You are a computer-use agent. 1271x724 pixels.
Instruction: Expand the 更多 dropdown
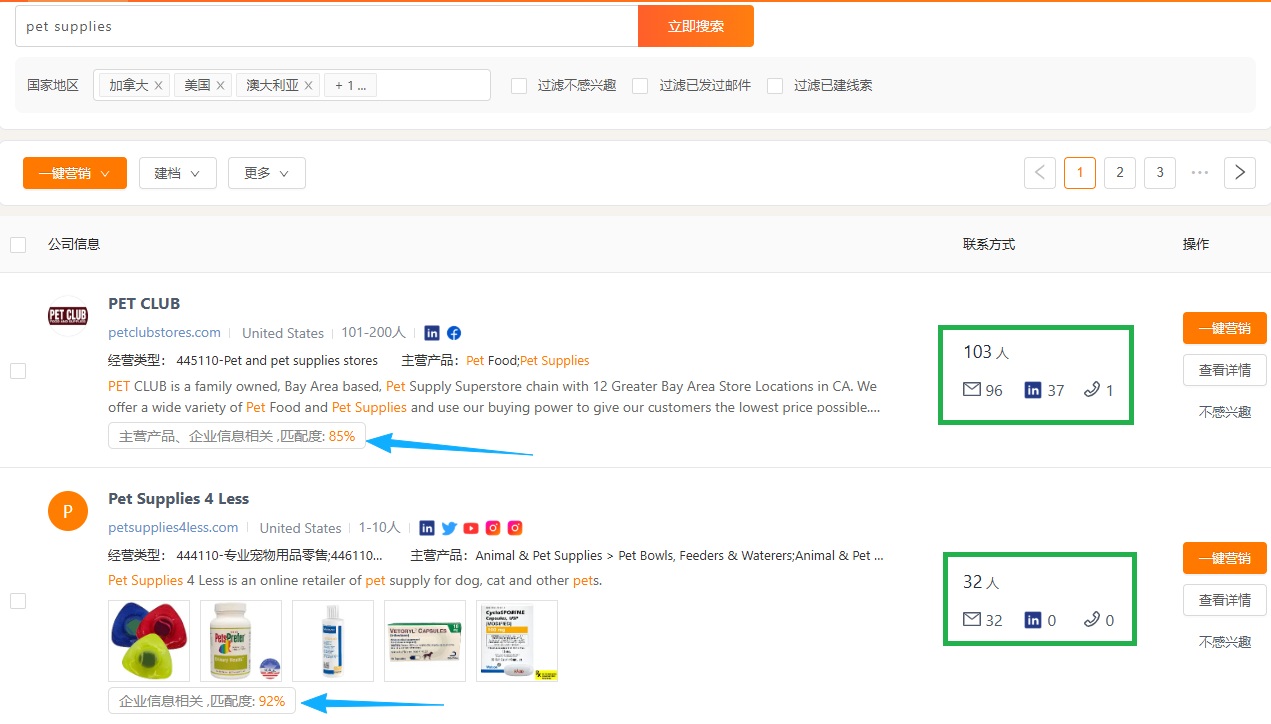tap(267, 173)
